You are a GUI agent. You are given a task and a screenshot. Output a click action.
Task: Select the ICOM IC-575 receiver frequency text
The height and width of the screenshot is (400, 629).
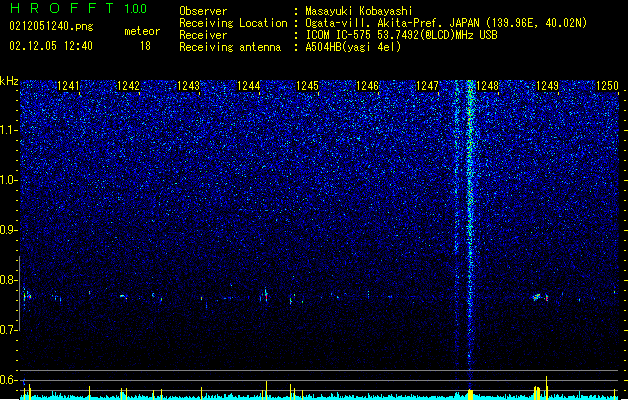(401, 35)
